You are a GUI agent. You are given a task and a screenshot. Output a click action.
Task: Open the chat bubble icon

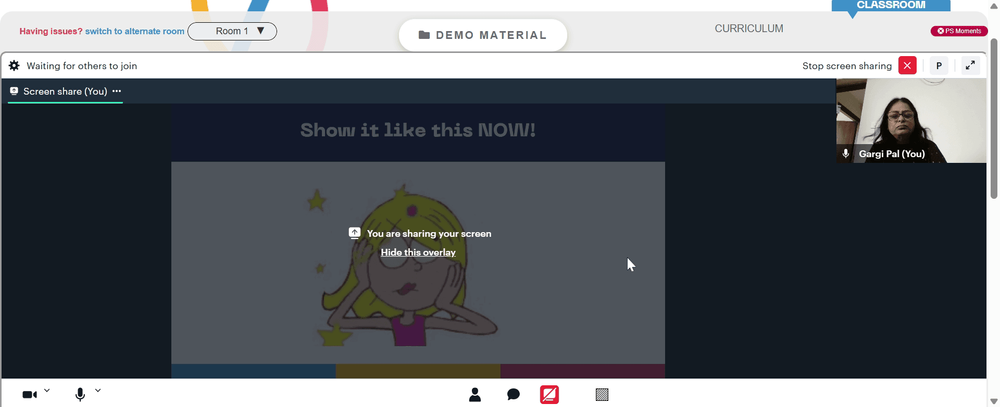click(x=513, y=395)
